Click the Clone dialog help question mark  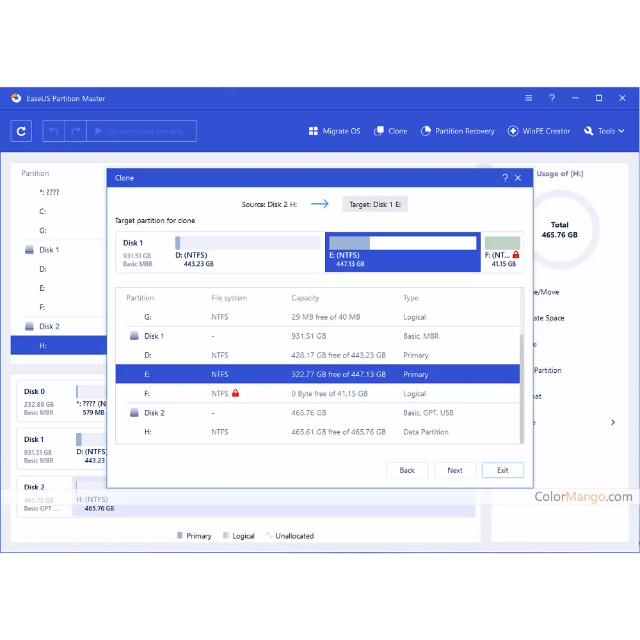[504, 178]
